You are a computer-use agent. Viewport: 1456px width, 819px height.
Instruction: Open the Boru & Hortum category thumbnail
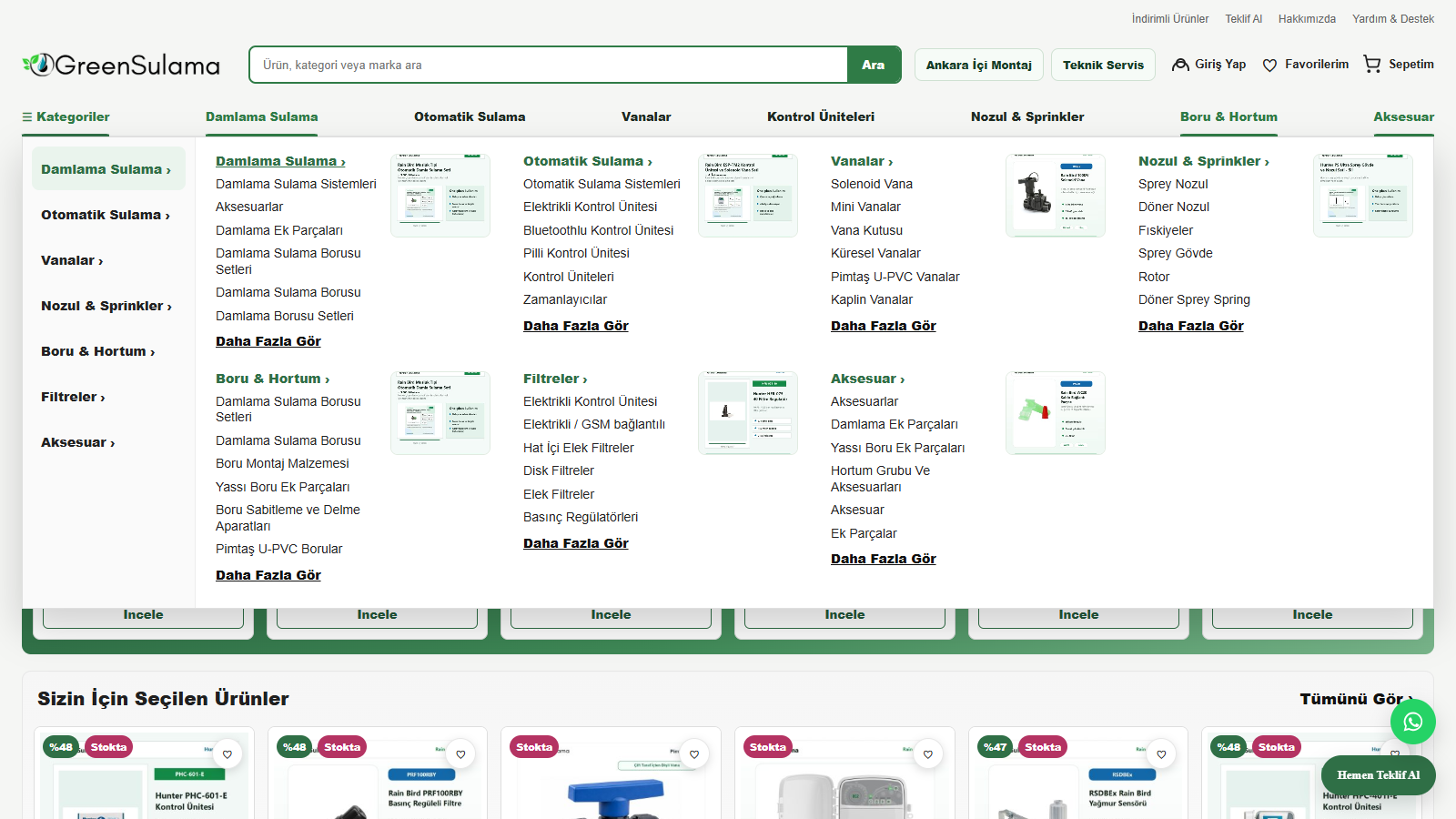pyautogui.click(x=440, y=413)
